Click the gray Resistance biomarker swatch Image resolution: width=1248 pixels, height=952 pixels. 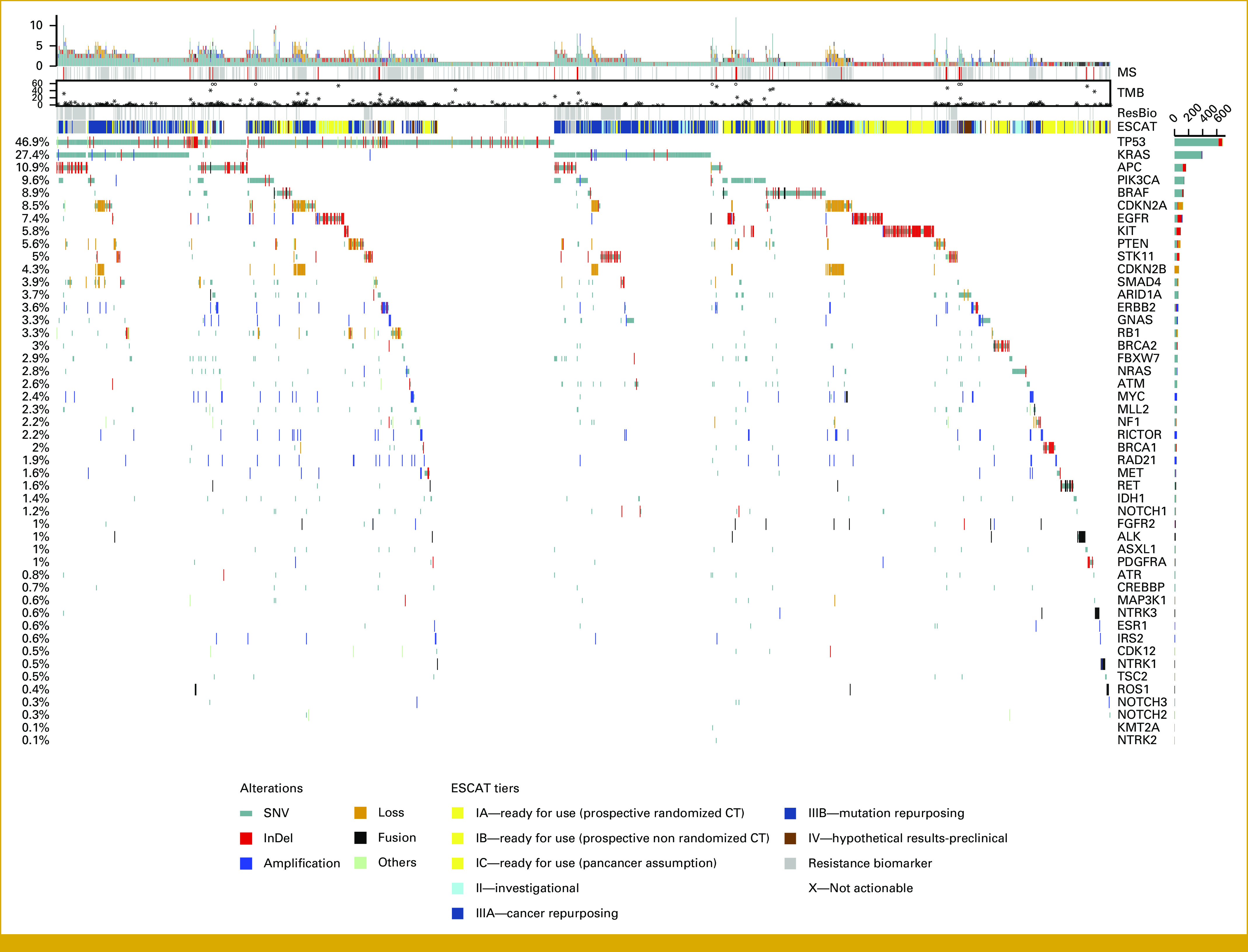(790, 863)
